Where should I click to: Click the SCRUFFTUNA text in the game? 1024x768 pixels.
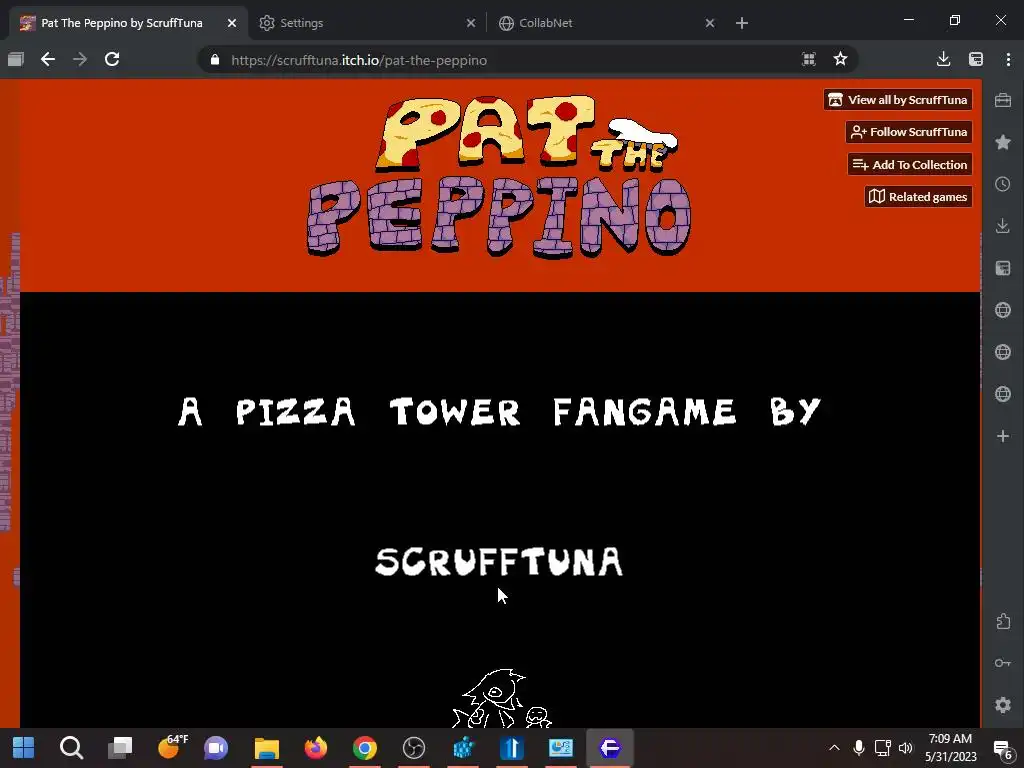tap(500, 562)
